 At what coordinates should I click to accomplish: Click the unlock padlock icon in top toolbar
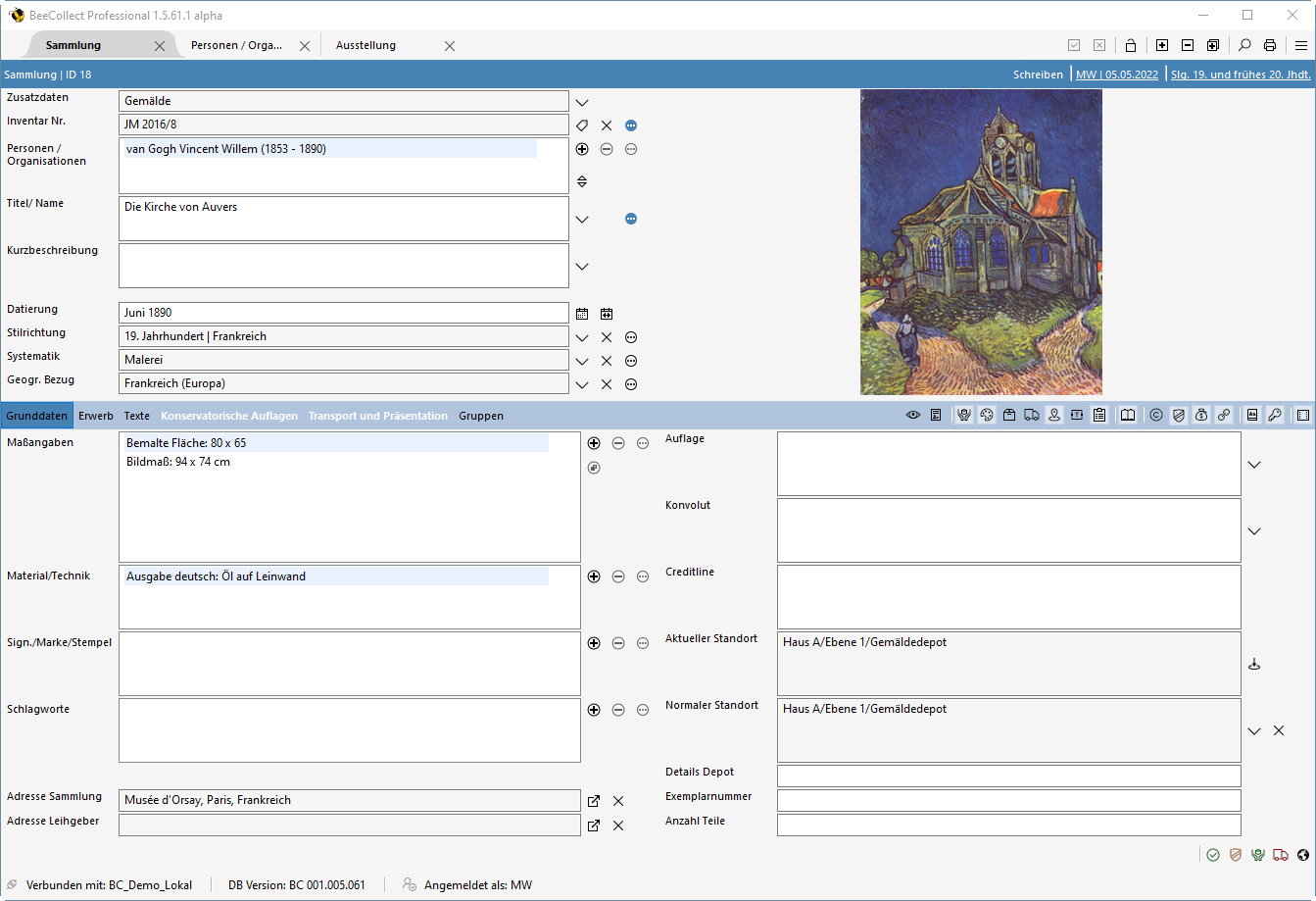(1131, 45)
